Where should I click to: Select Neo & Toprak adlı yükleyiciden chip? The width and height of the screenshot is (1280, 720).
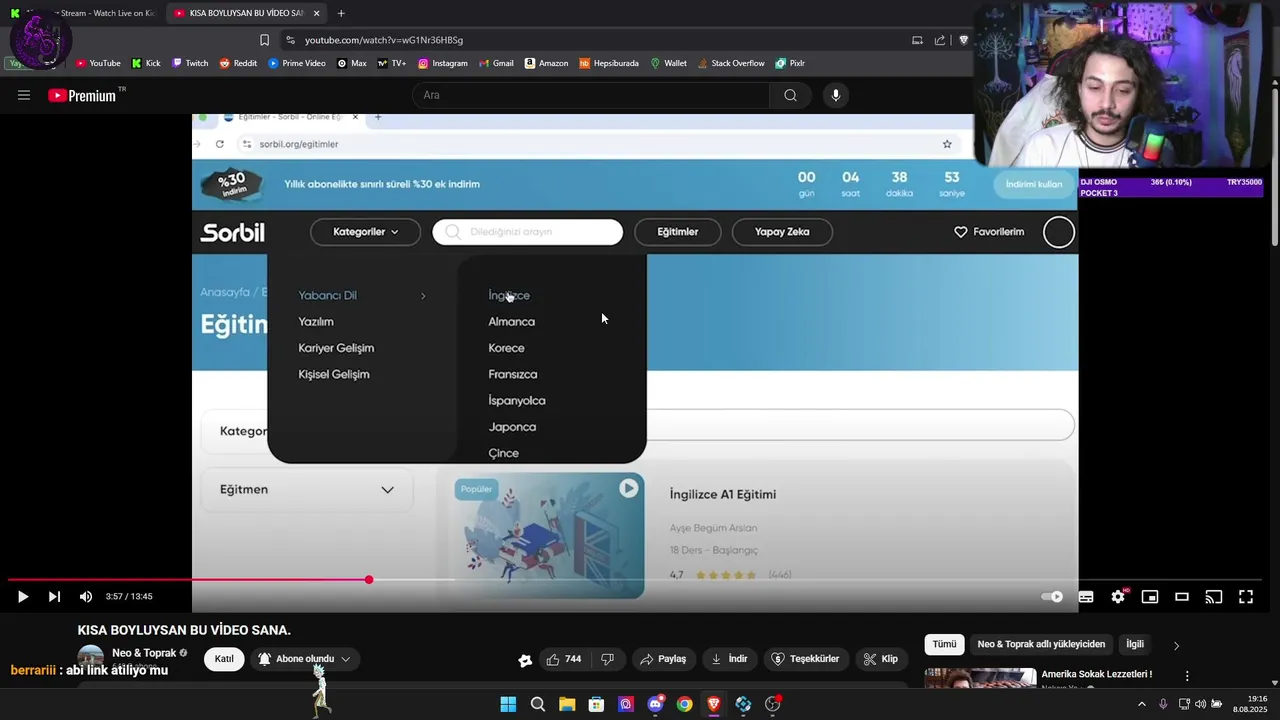pos(1041,645)
